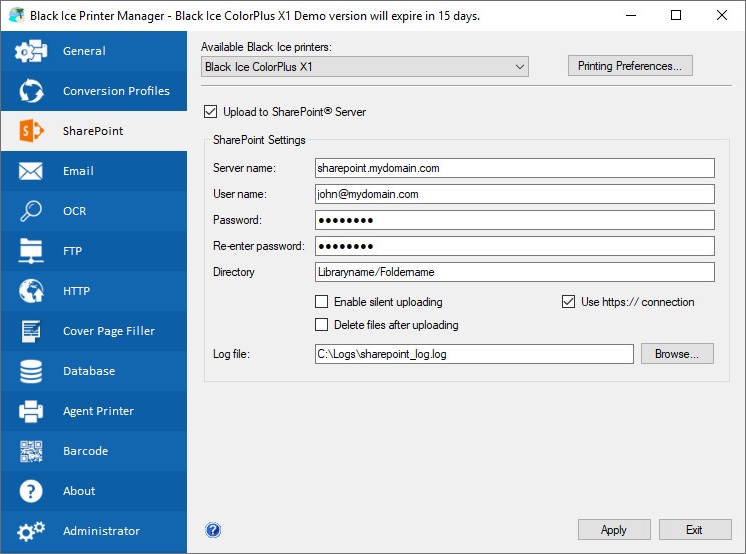Open the Database tab label
Image resolution: width=746 pixels, height=554 pixels.
pos(89,371)
